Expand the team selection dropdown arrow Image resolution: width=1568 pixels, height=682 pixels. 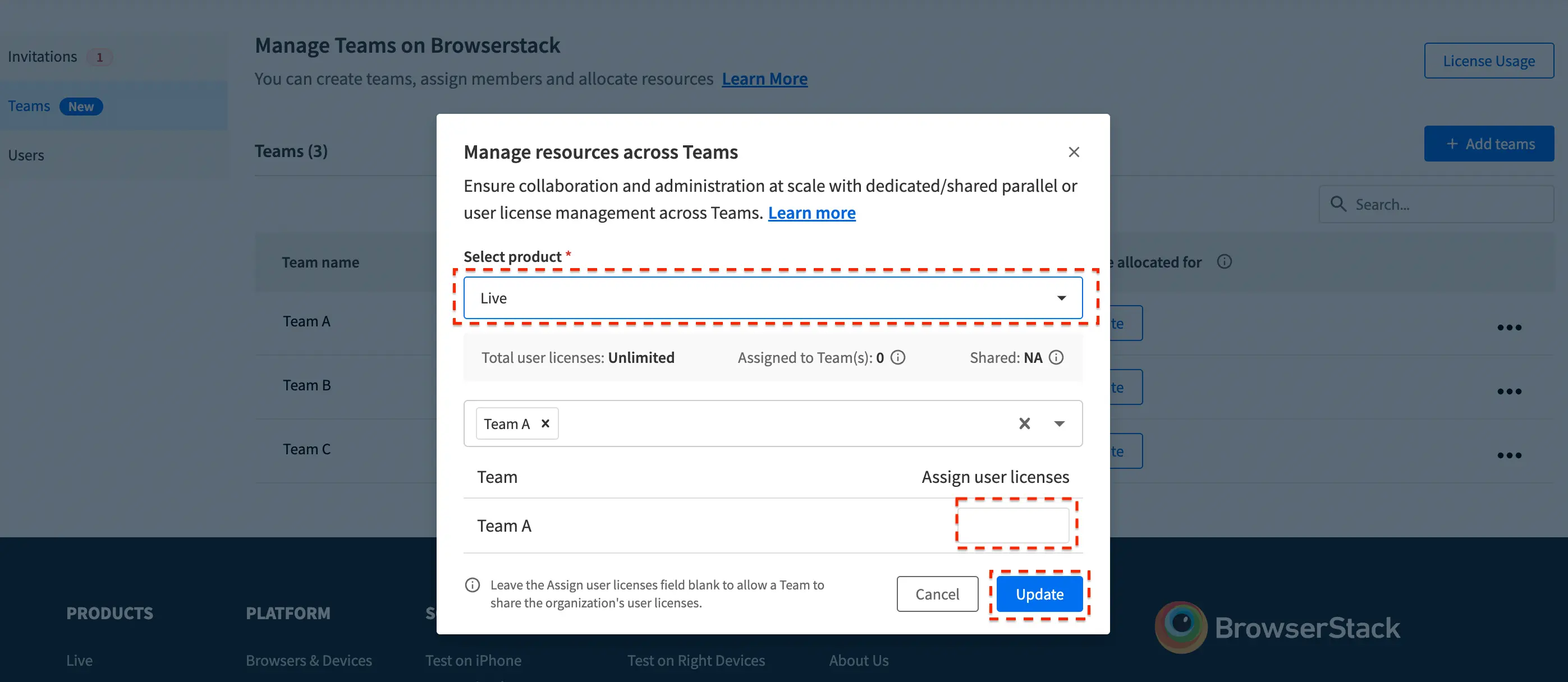tap(1059, 423)
